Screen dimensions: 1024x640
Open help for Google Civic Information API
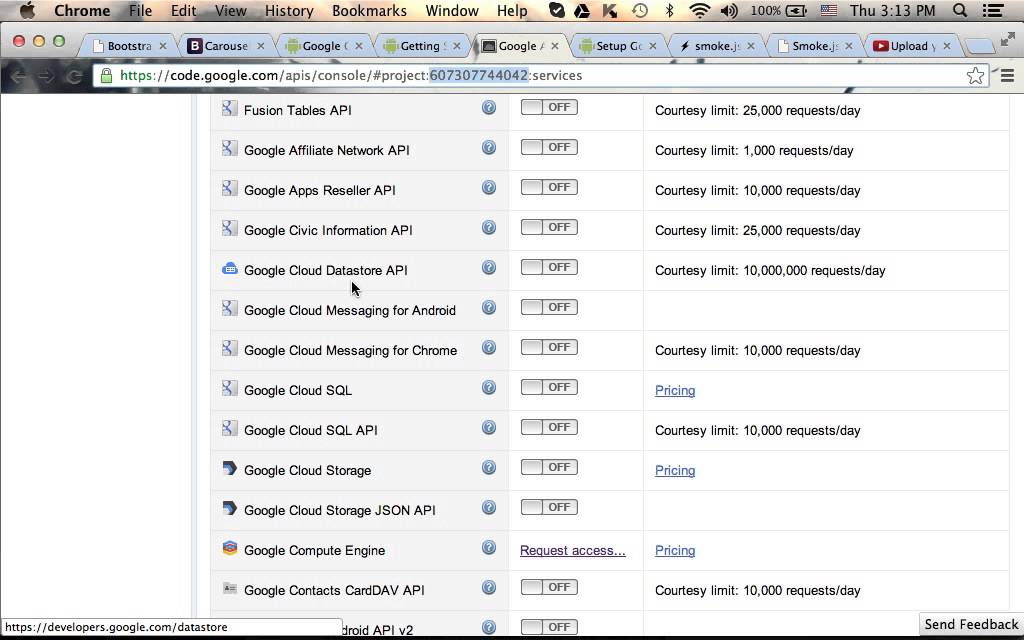point(488,228)
